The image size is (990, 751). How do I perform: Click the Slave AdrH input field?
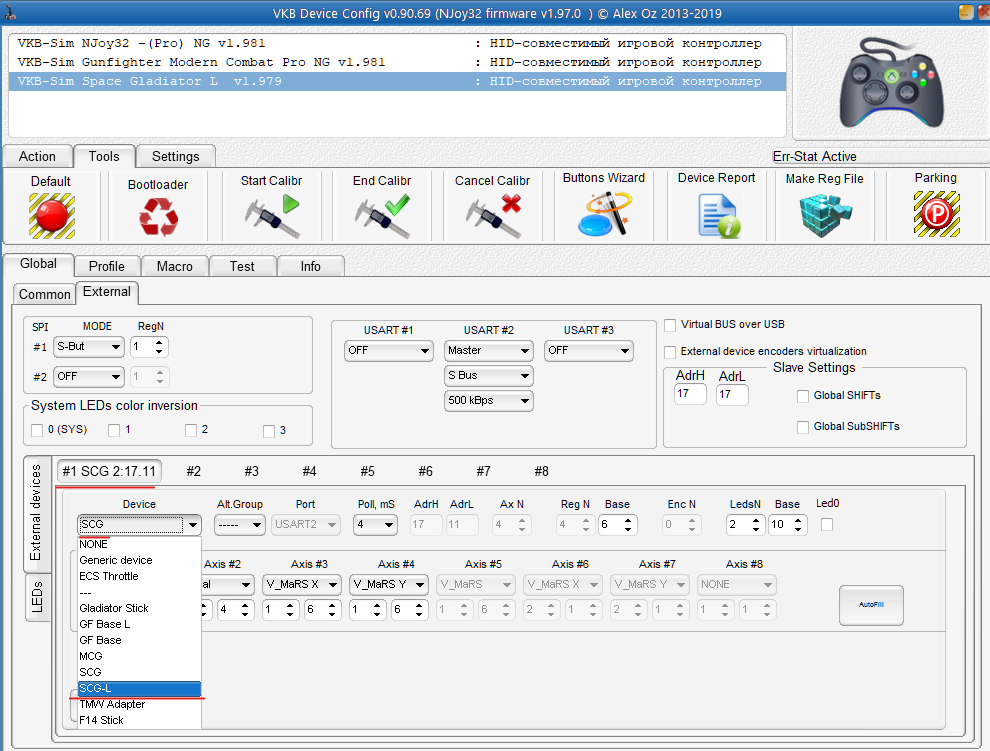coord(690,394)
